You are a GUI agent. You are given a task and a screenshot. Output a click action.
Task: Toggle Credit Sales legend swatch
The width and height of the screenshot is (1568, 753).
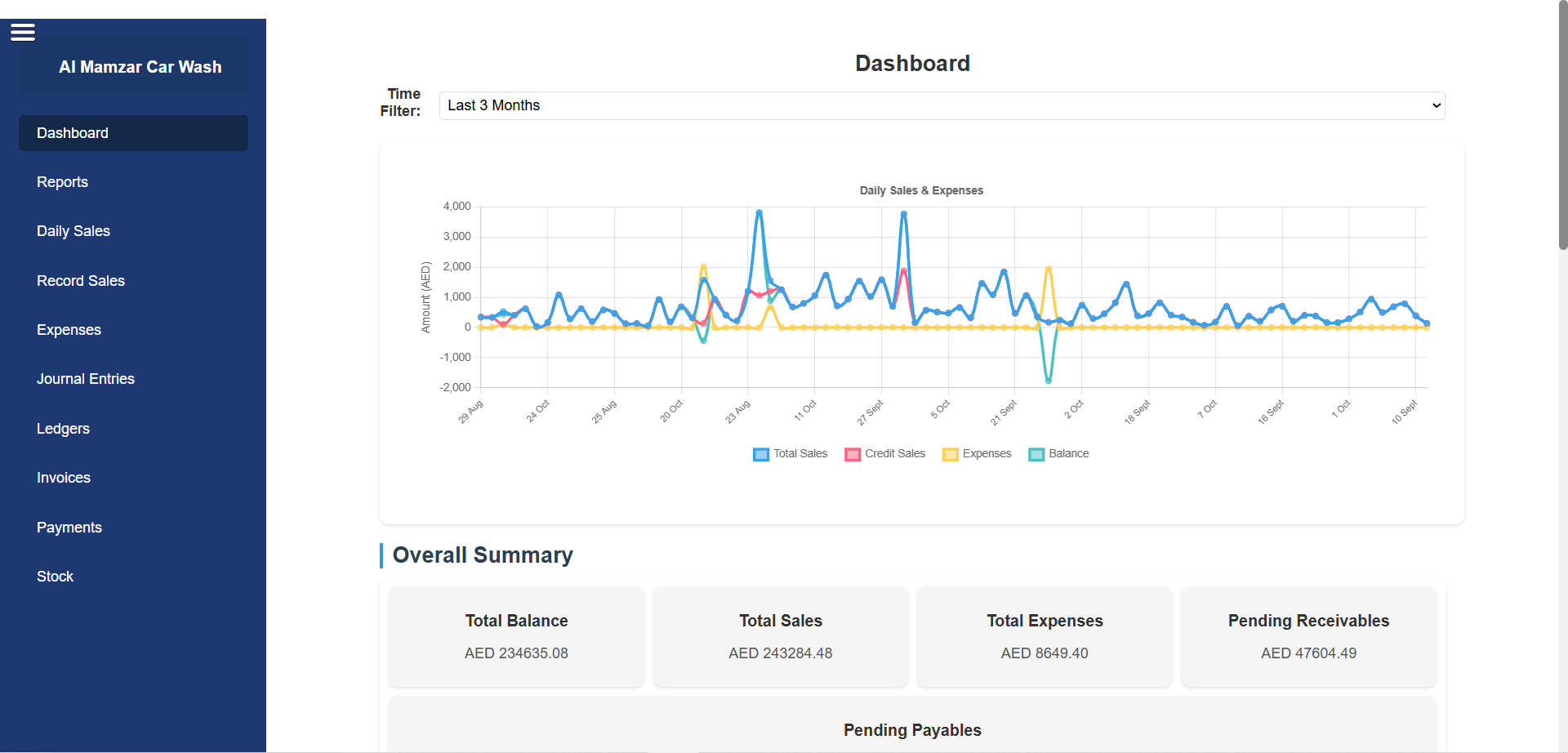click(853, 454)
